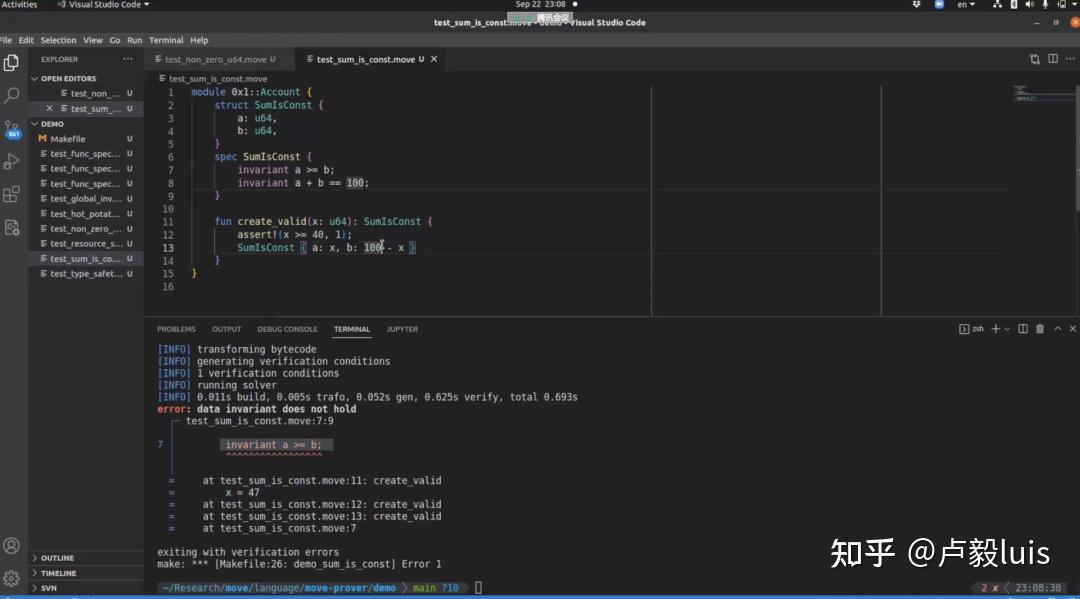Open the test_hot_potat file in Explorer
Viewport: 1080px width, 599px height.
[85, 214]
